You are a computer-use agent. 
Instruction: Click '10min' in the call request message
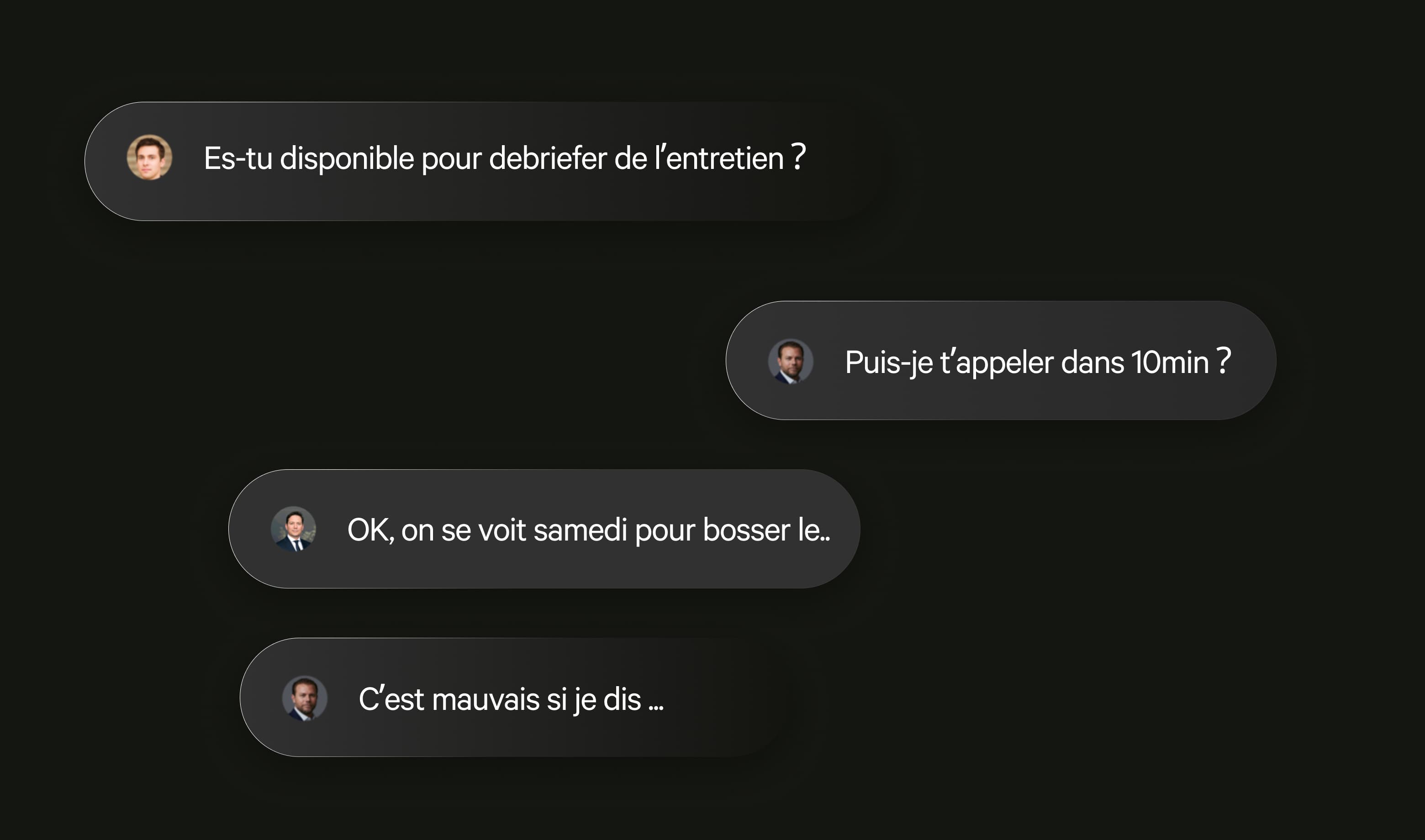click(x=1170, y=362)
